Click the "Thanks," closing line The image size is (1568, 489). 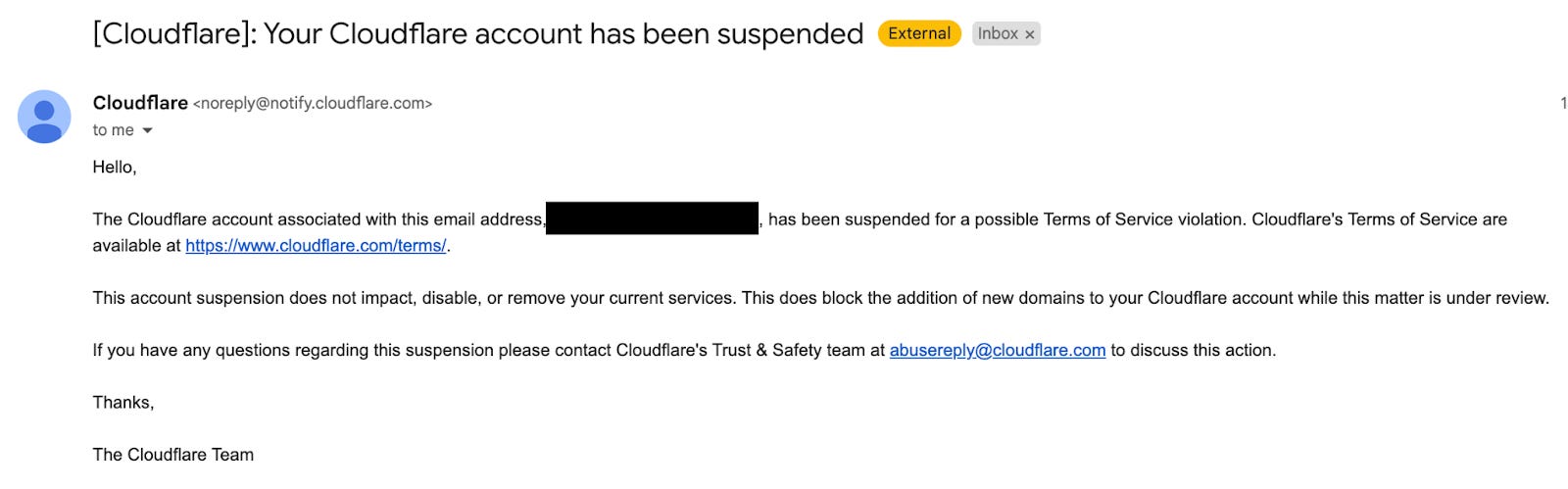(x=123, y=403)
